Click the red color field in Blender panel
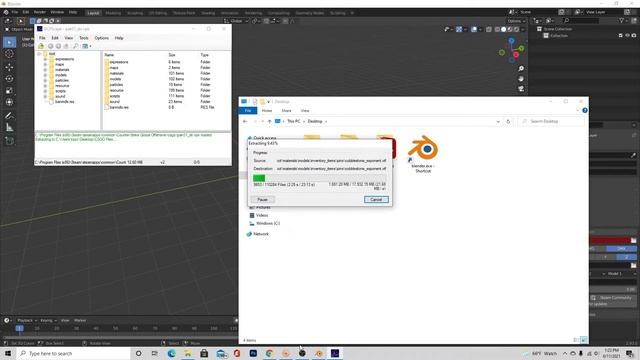This screenshot has width=640, height=360. 610,240
